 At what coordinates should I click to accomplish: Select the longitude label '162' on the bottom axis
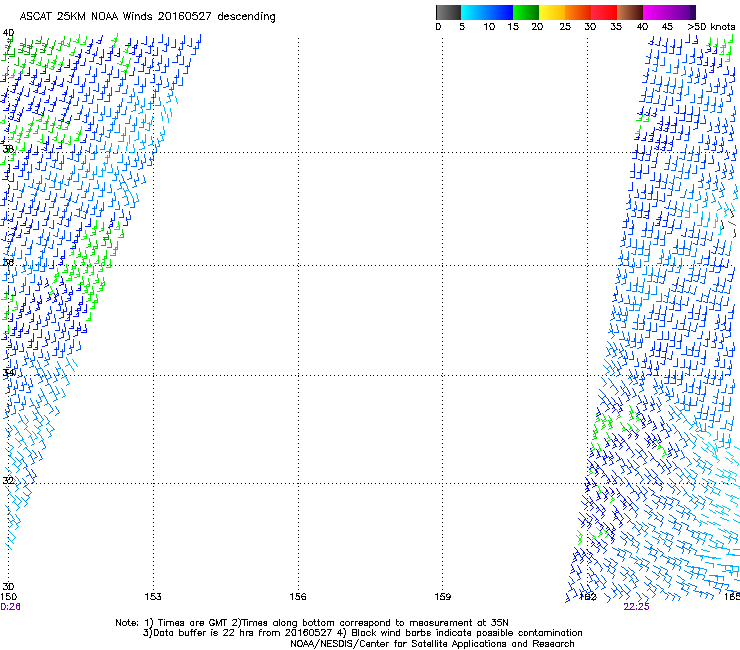[588, 597]
